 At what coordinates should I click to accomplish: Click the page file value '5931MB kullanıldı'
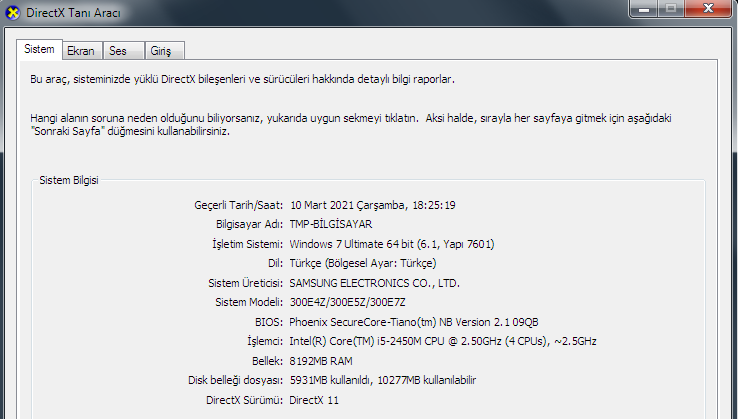[383, 380]
